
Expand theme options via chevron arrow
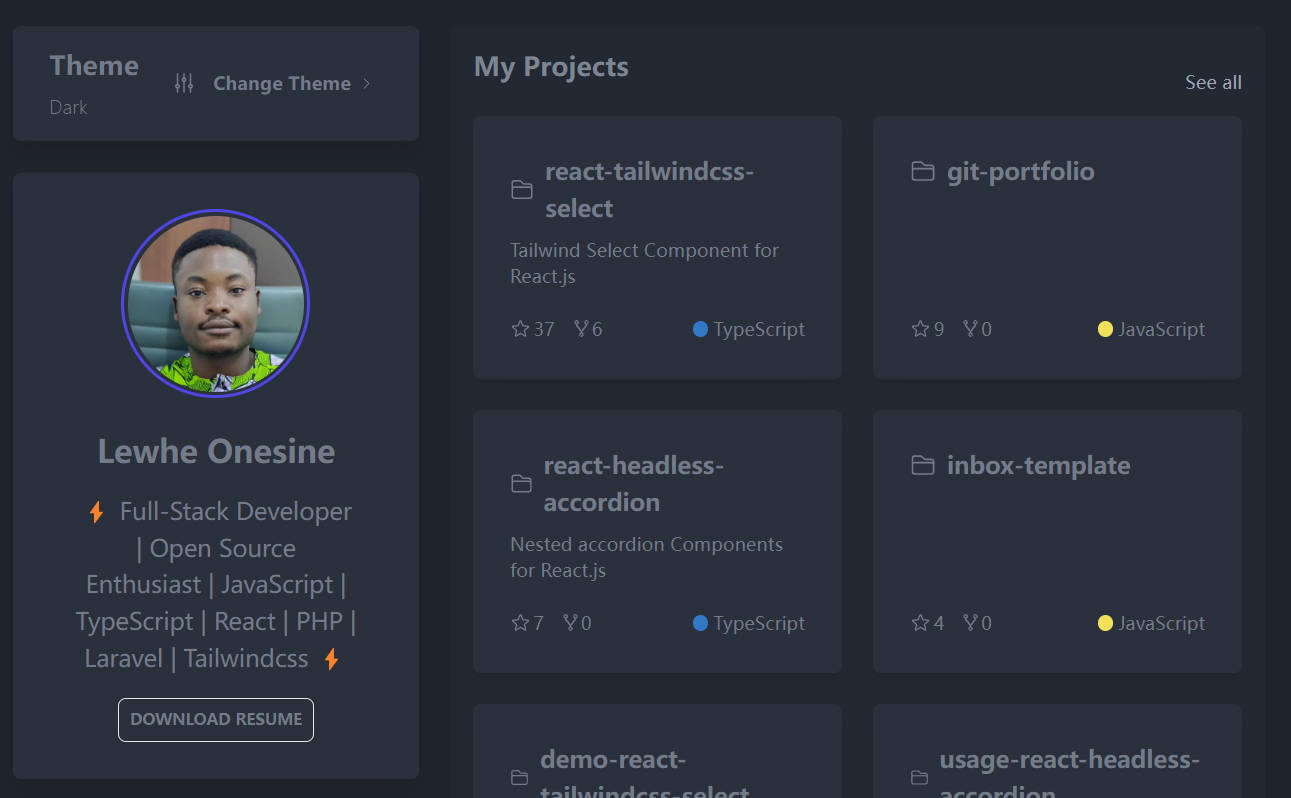(x=367, y=84)
